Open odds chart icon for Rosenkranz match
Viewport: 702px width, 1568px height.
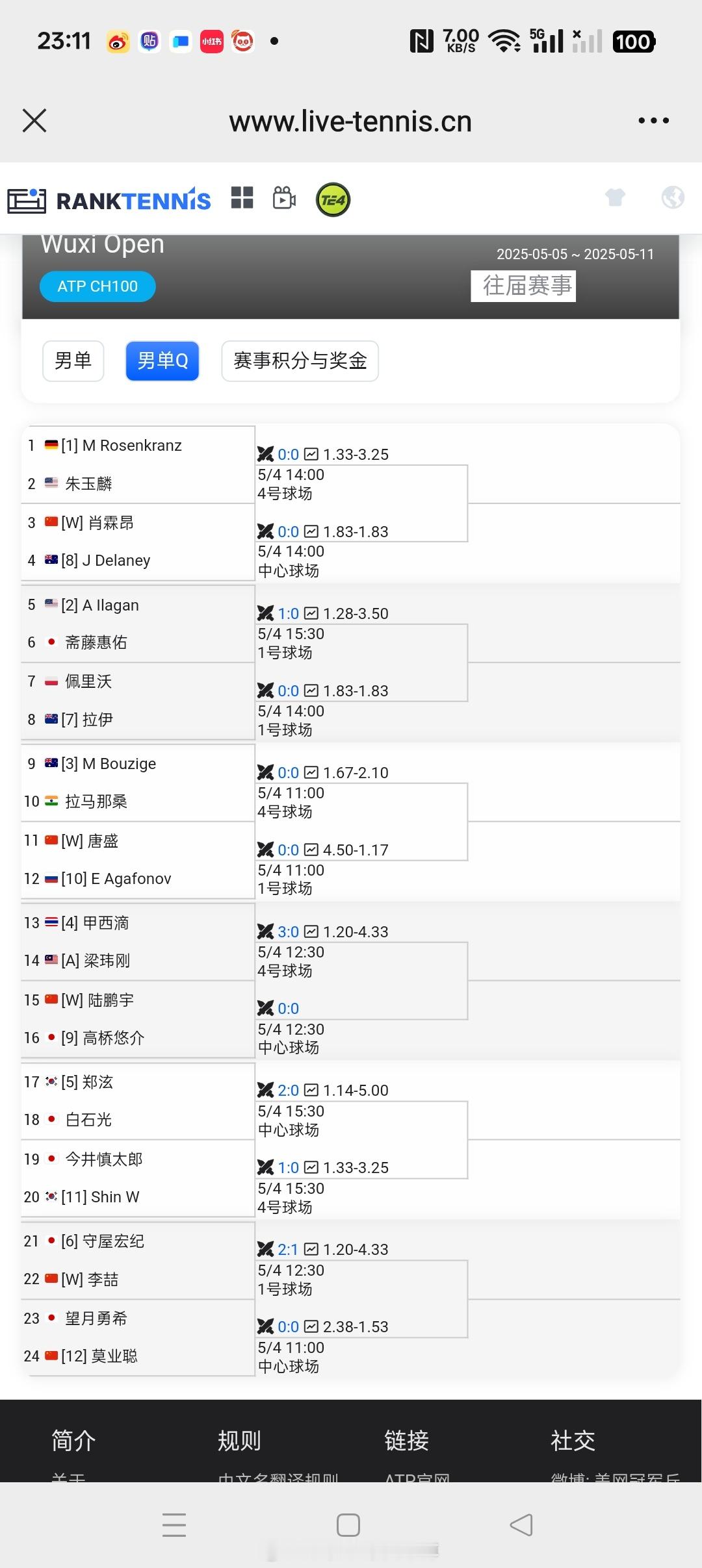click(x=311, y=454)
